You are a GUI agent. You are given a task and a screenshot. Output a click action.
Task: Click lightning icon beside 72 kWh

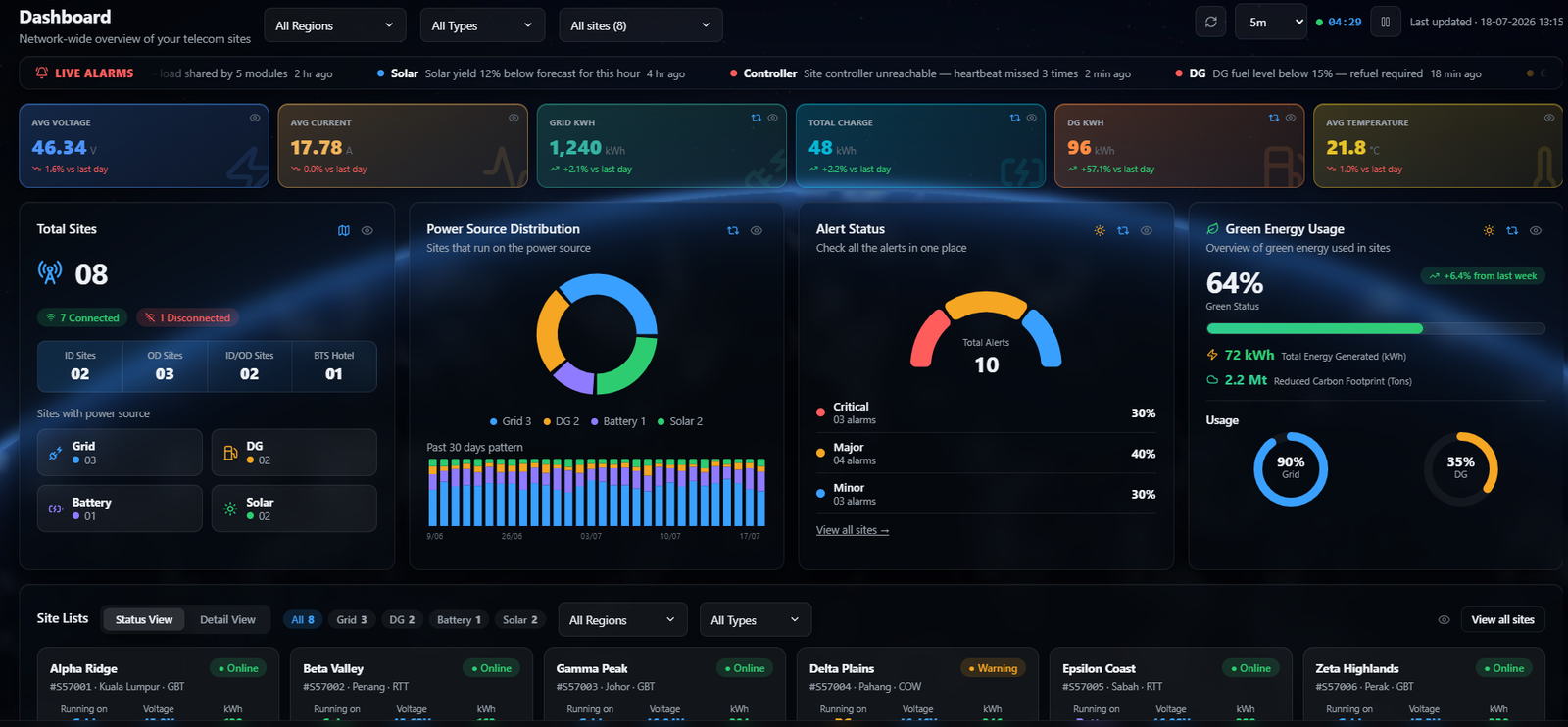[x=1212, y=355]
